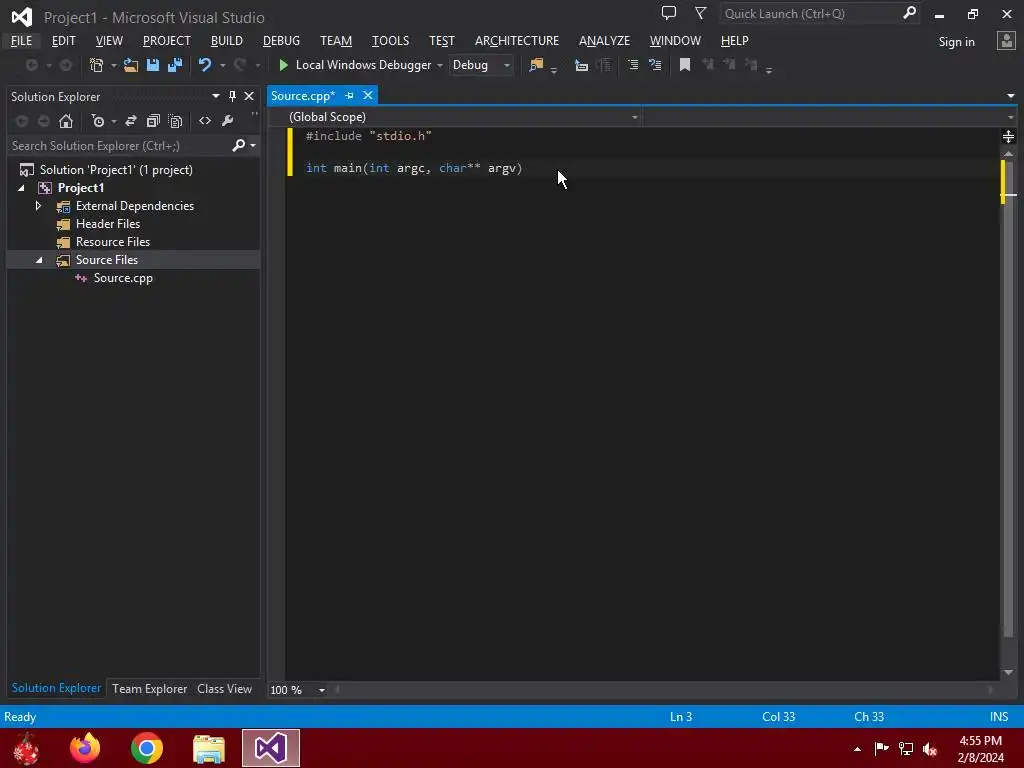
Task: Click the Save All toolbar icon
Action: (175, 65)
